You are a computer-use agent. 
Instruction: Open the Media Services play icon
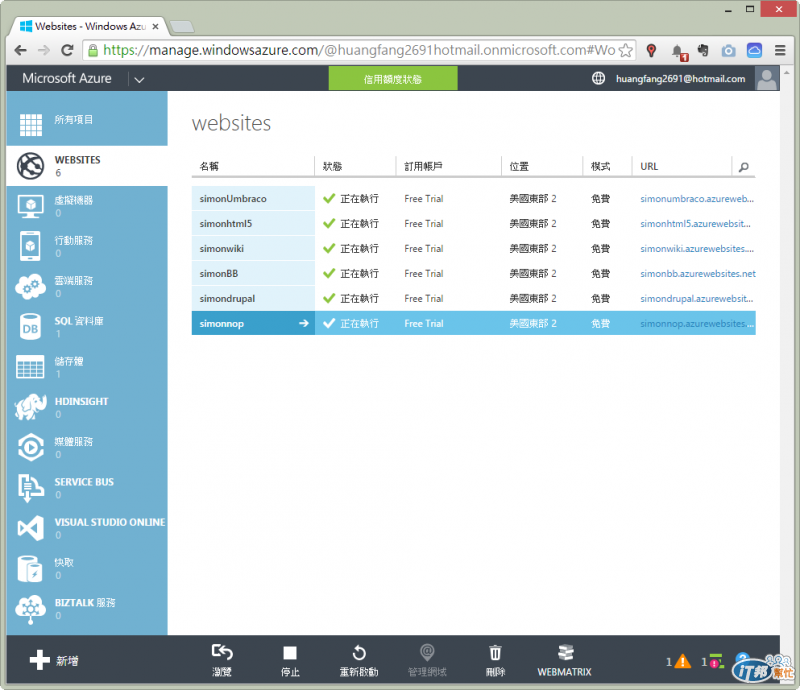(x=31, y=447)
